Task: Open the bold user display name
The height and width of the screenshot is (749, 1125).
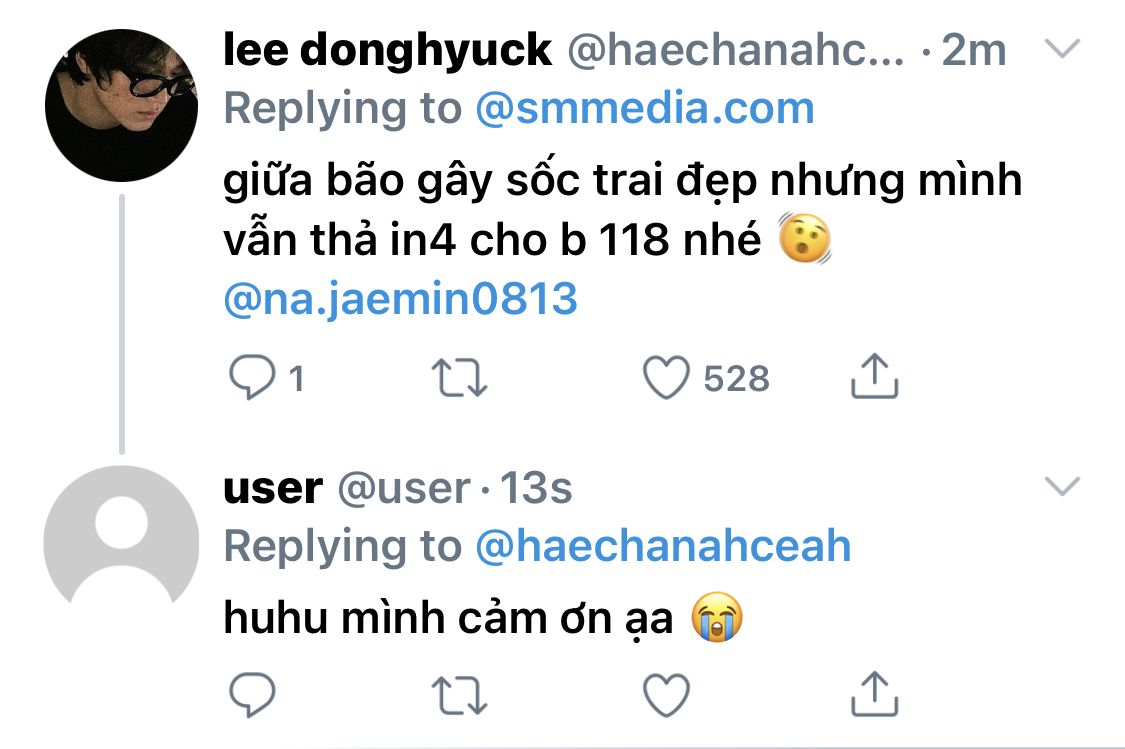Action: [273, 489]
